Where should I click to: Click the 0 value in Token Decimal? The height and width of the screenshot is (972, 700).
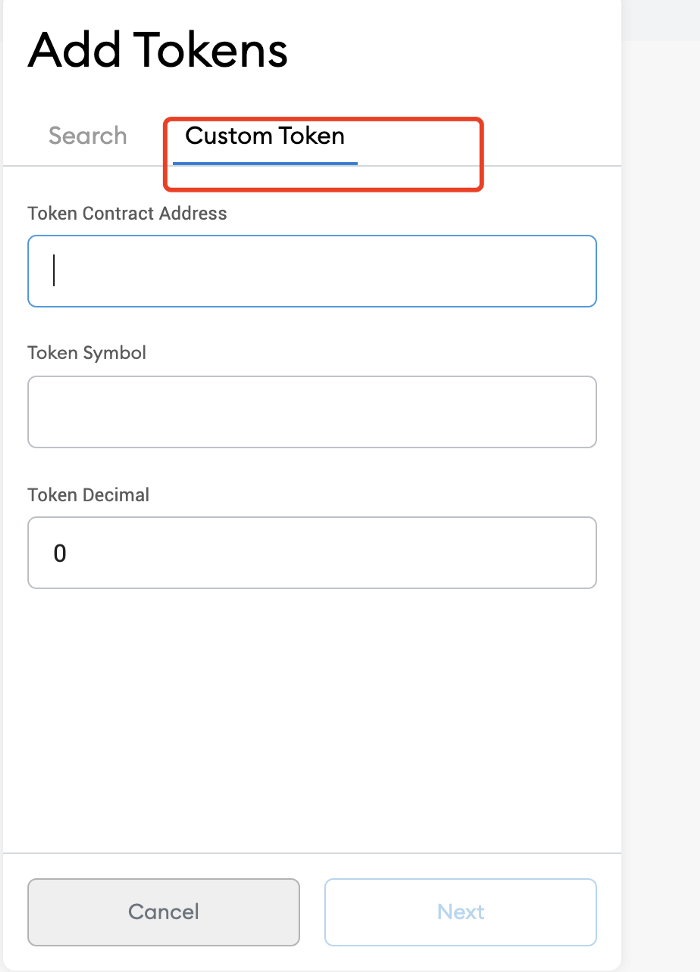pyautogui.click(x=60, y=554)
